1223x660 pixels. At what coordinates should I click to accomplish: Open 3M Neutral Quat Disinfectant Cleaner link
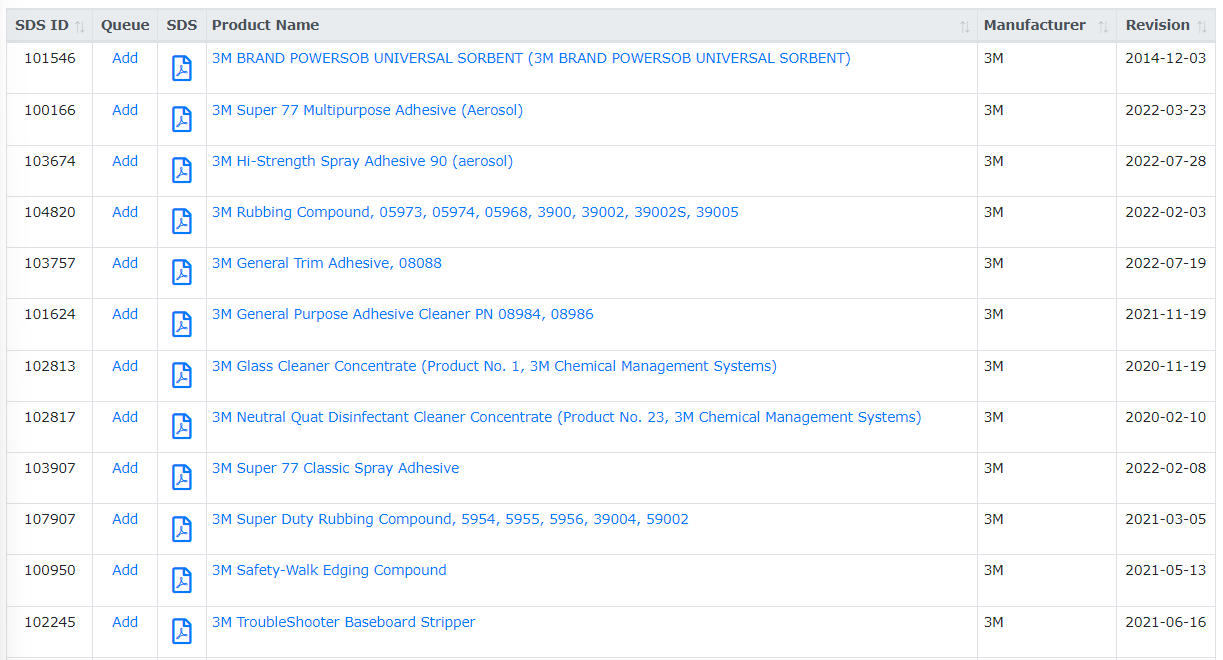(x=567, y=417)
